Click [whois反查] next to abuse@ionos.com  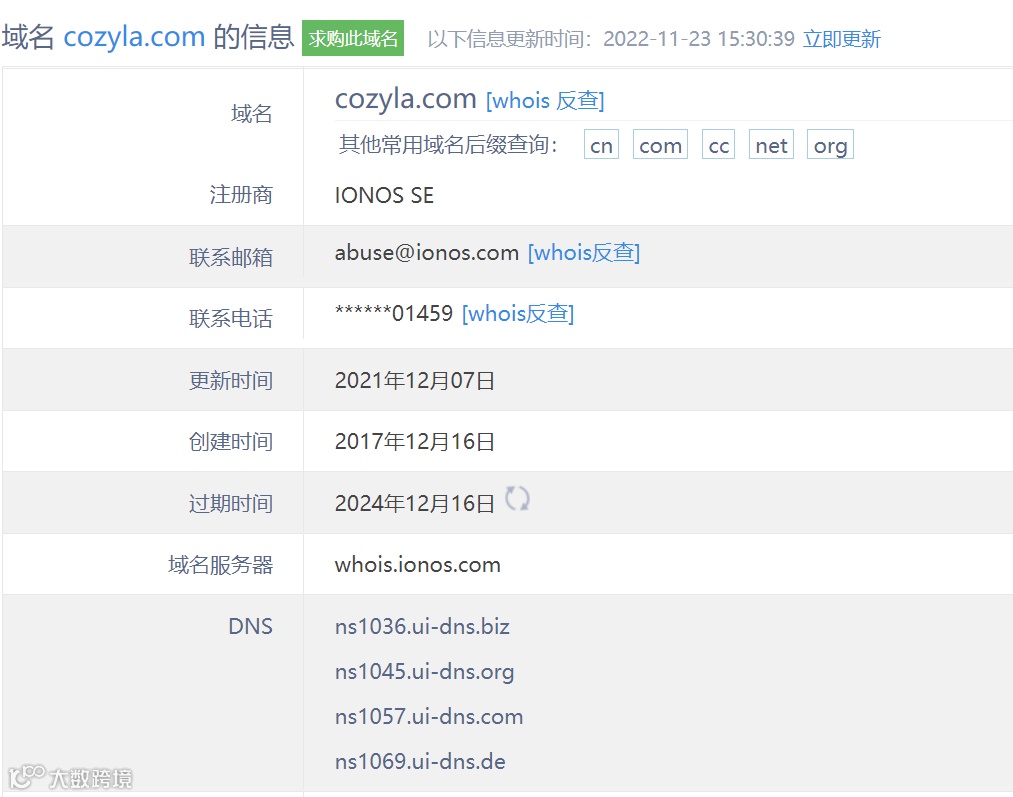click(x=584, y=253)
